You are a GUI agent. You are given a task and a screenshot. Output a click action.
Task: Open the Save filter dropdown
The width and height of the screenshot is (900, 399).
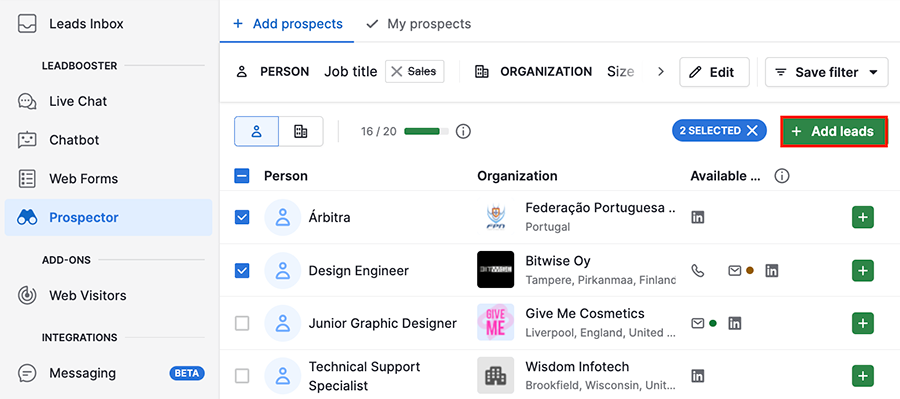pos(827,72)
